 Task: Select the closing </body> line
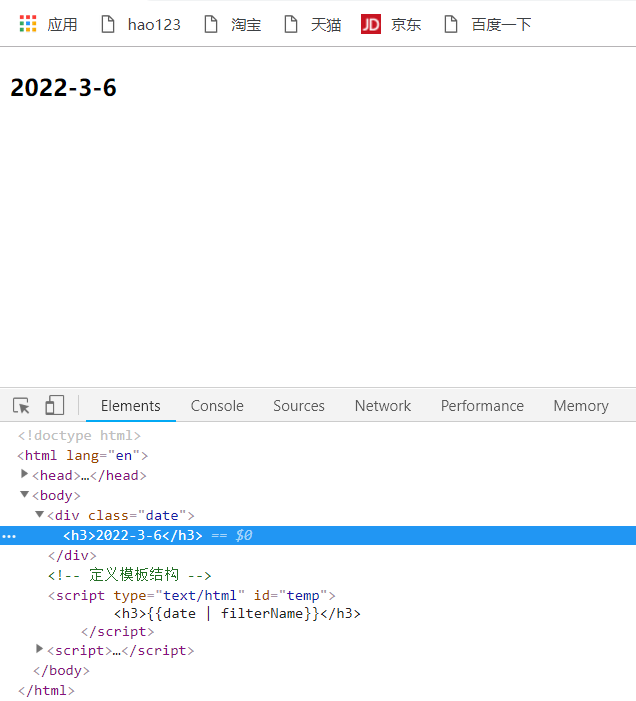pyautogui.click(x=61, y=671)
